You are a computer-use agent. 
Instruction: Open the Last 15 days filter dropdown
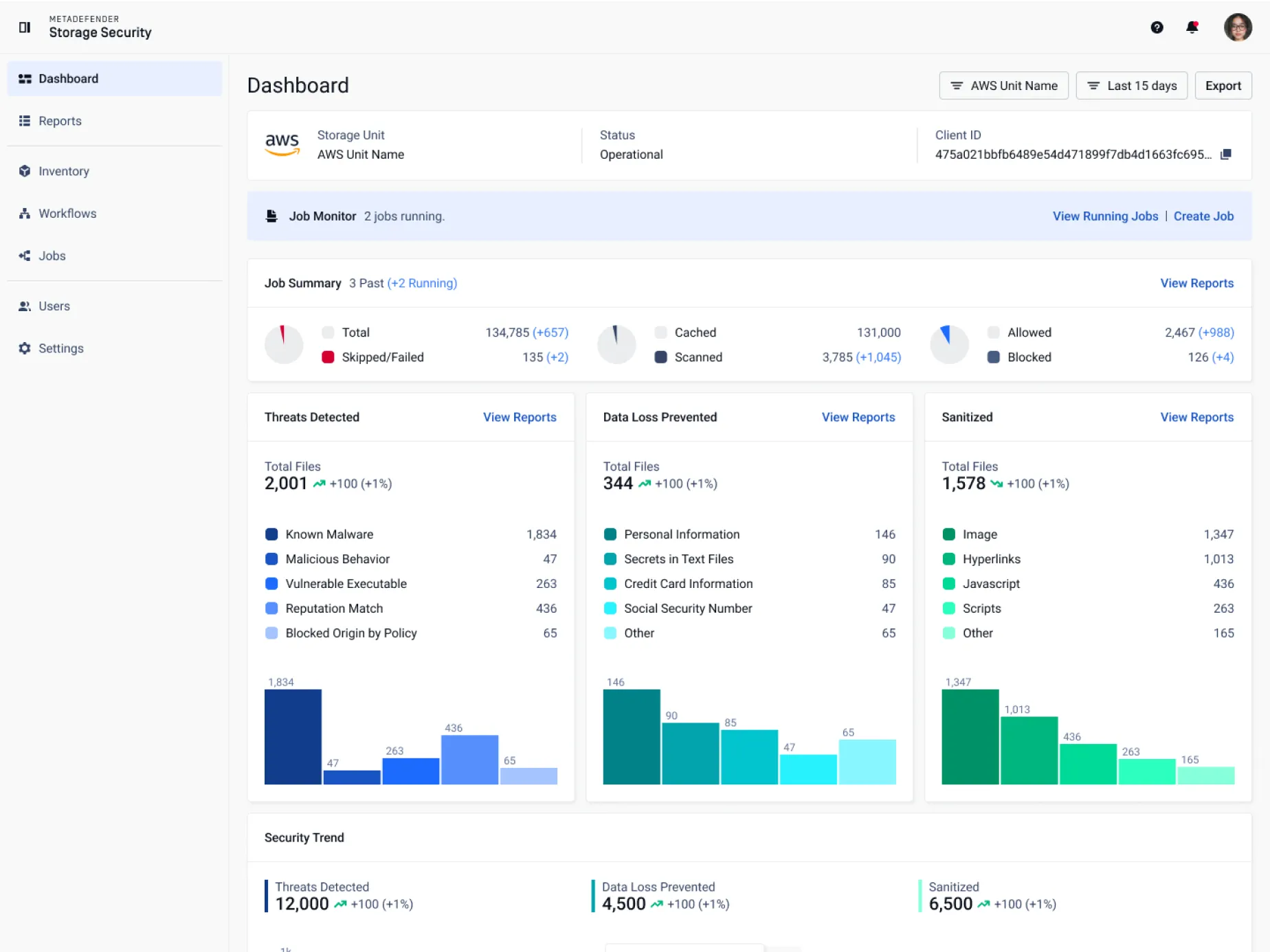pyautogui.click(x=1131, y=86)
